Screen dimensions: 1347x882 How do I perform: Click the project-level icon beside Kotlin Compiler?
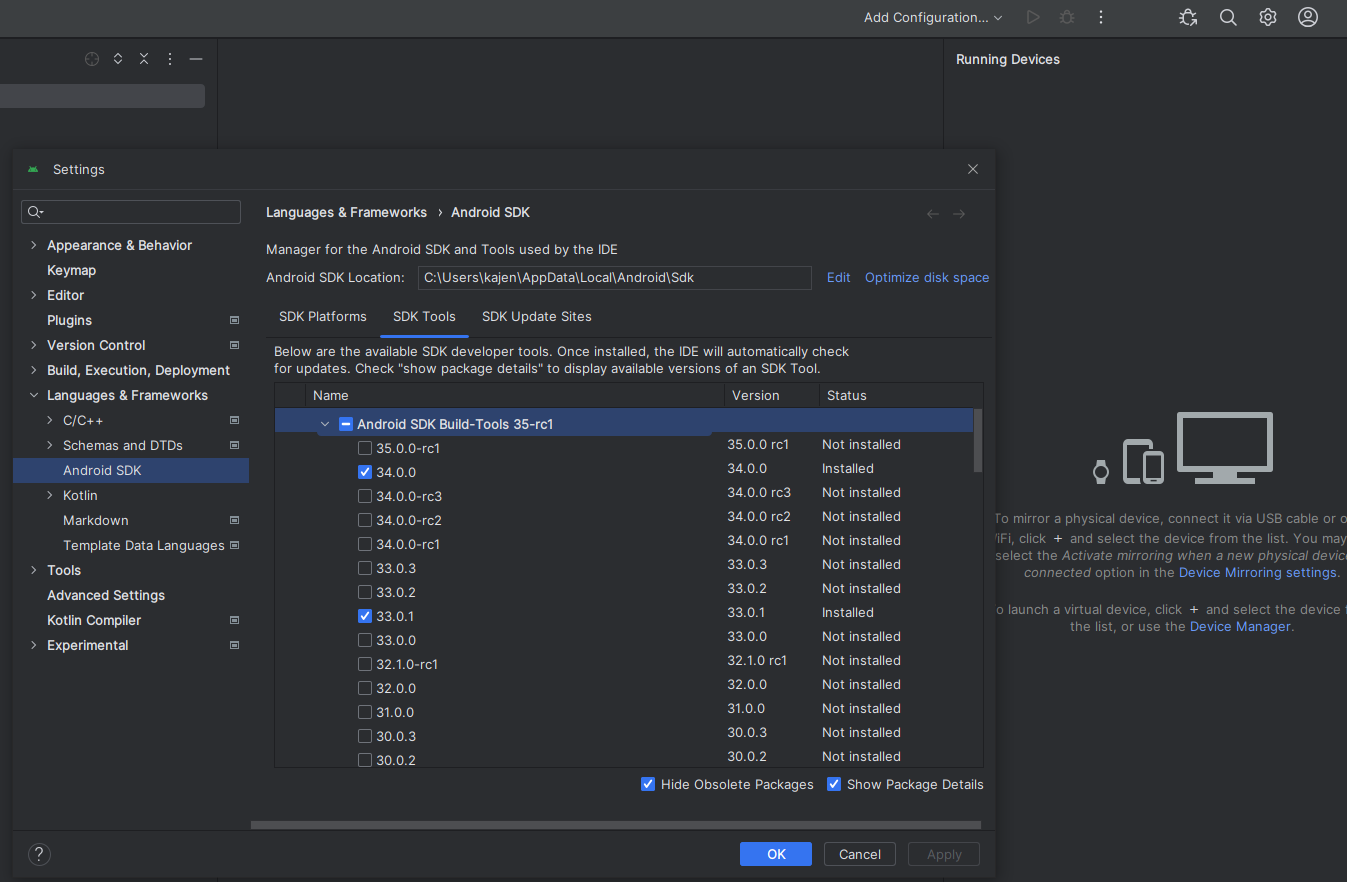(x=234, y=620)
